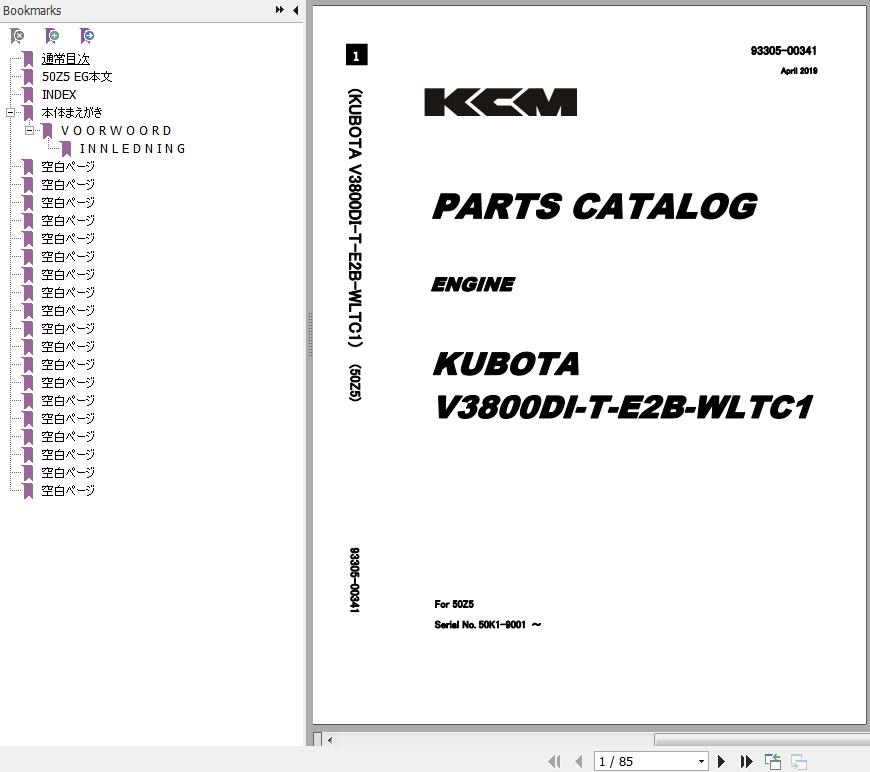Screen dimensions: 870x772
Task: Jump to the last page
Action: pyautogui.click(x=746, y=761)
